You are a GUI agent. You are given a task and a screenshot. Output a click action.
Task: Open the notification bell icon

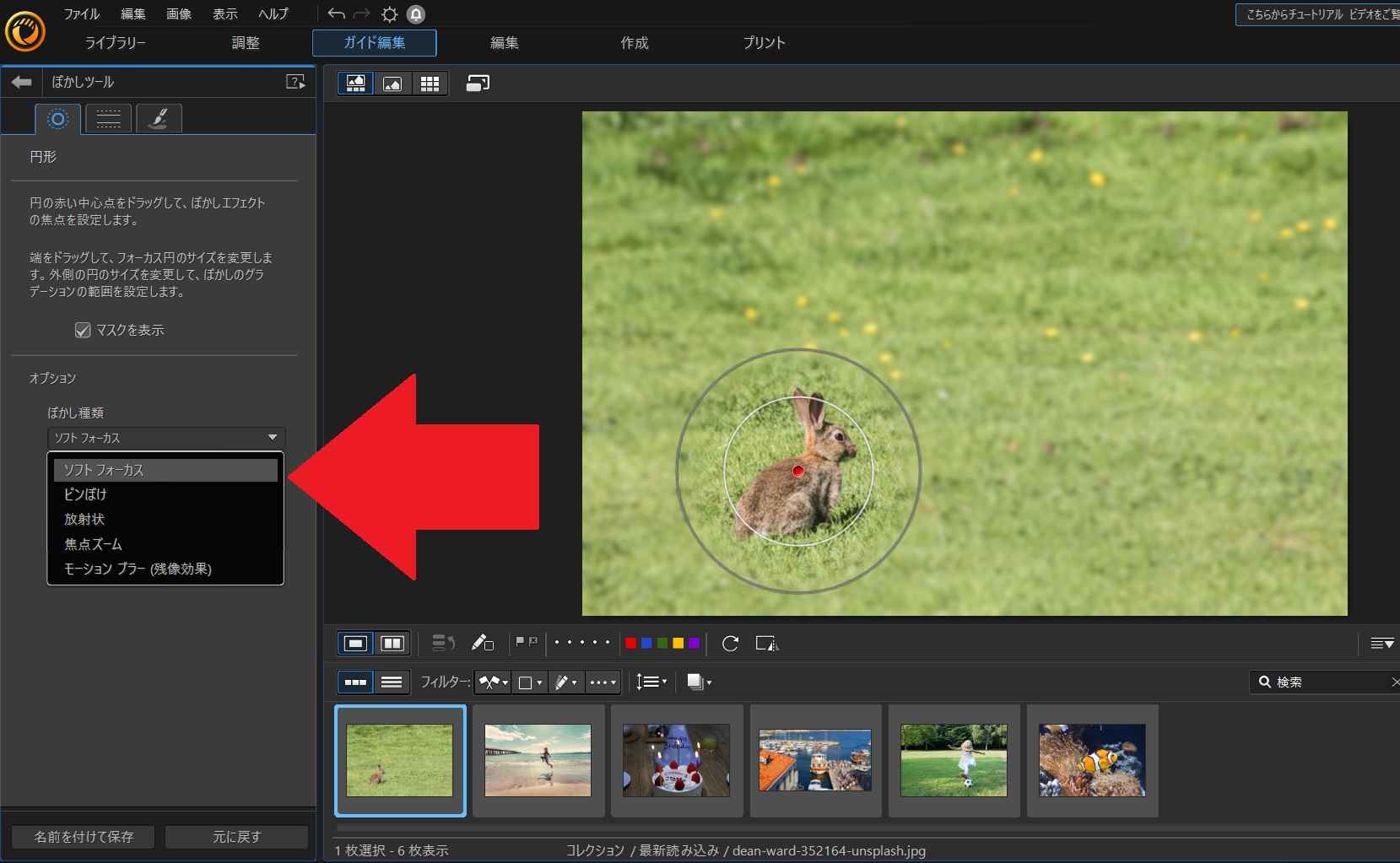[416, 14]
